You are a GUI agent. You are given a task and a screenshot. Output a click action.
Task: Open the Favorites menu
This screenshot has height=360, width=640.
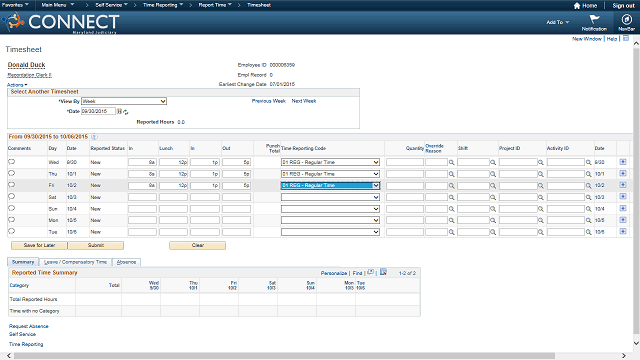(x=15, y=5)
